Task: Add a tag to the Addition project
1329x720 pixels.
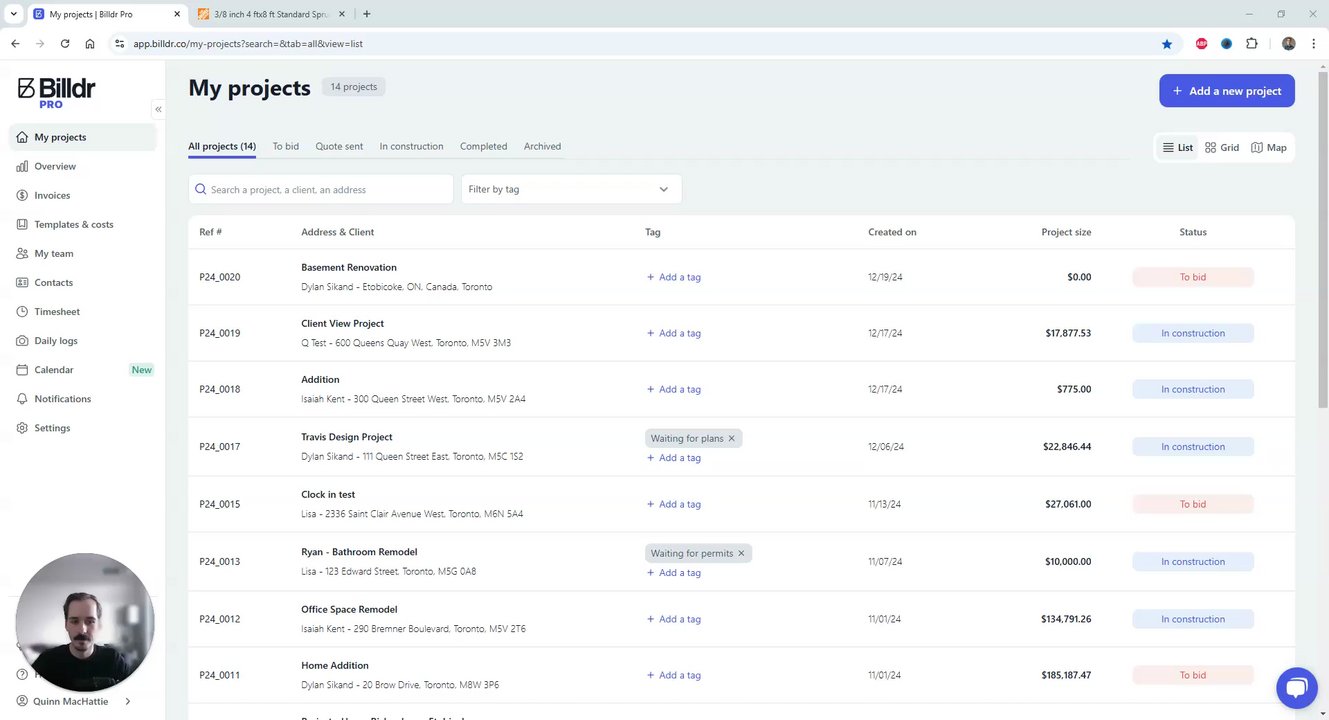Action: (674, 389)
